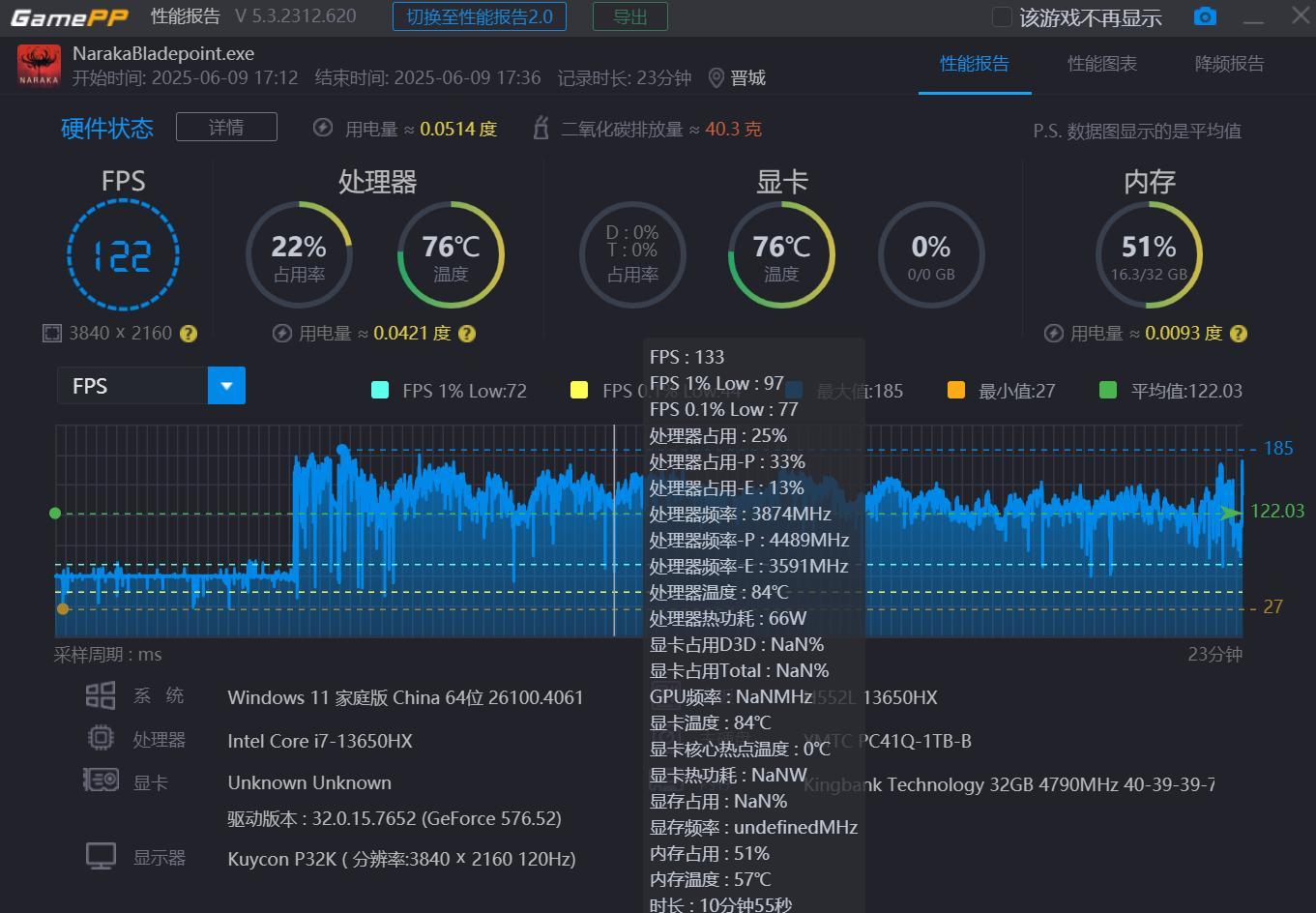The height and width of the screenshot is (913, 1316).
Task: Click the 结束时间: 2025-06-09 17:36 text
Action: click(x=428, y=77)
